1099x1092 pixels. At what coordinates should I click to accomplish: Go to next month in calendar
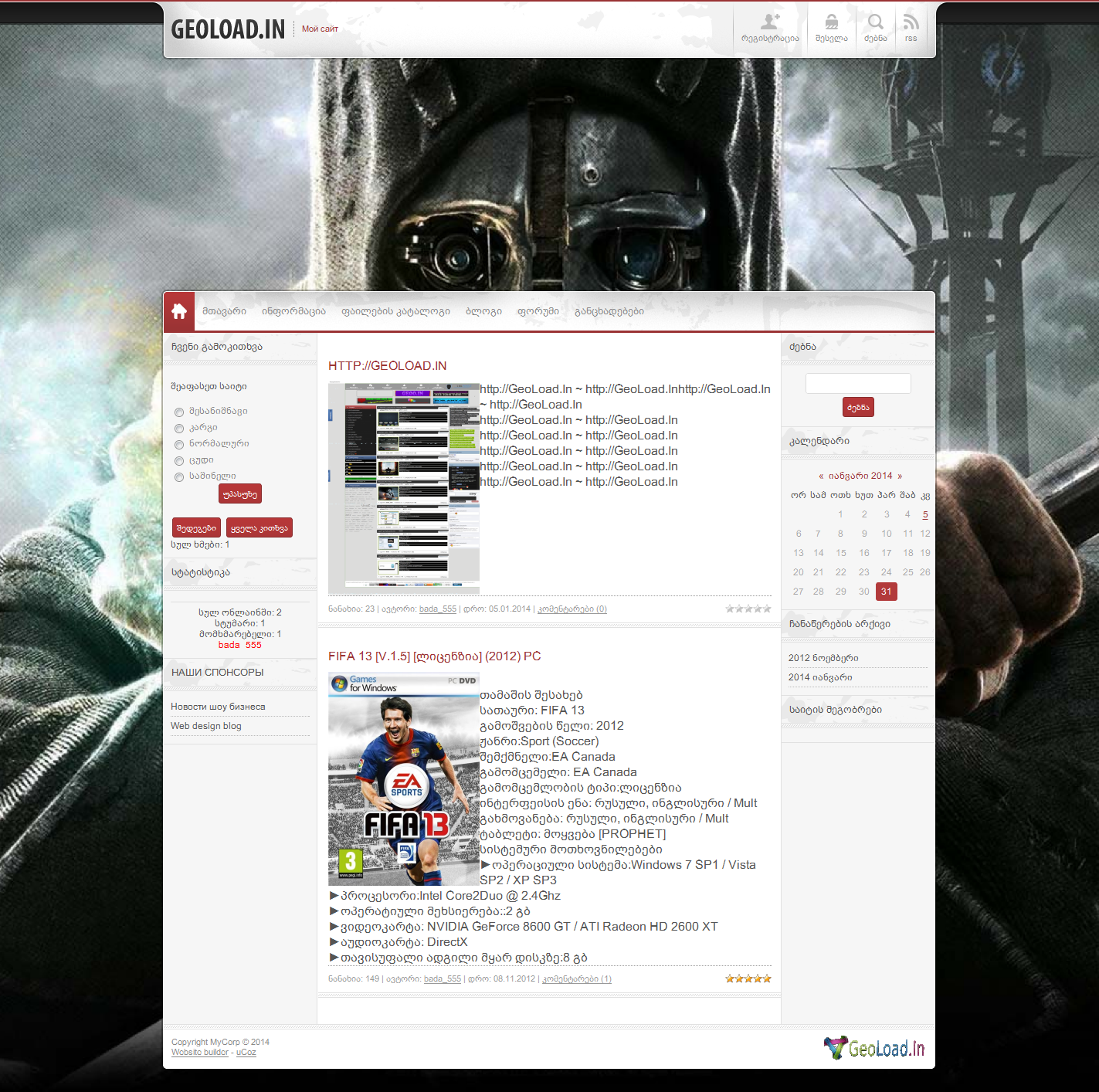coord(900,476)
